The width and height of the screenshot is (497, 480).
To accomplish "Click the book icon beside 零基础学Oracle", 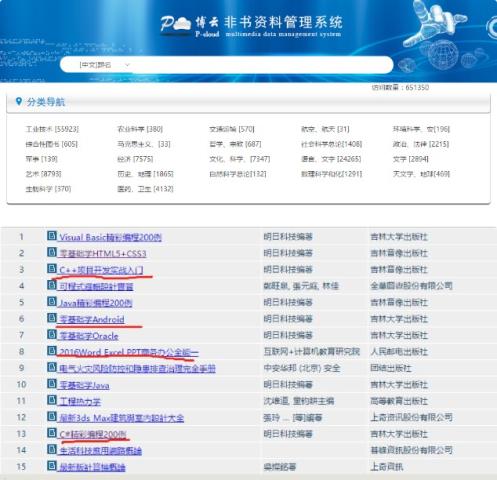I will click(52, 334).
